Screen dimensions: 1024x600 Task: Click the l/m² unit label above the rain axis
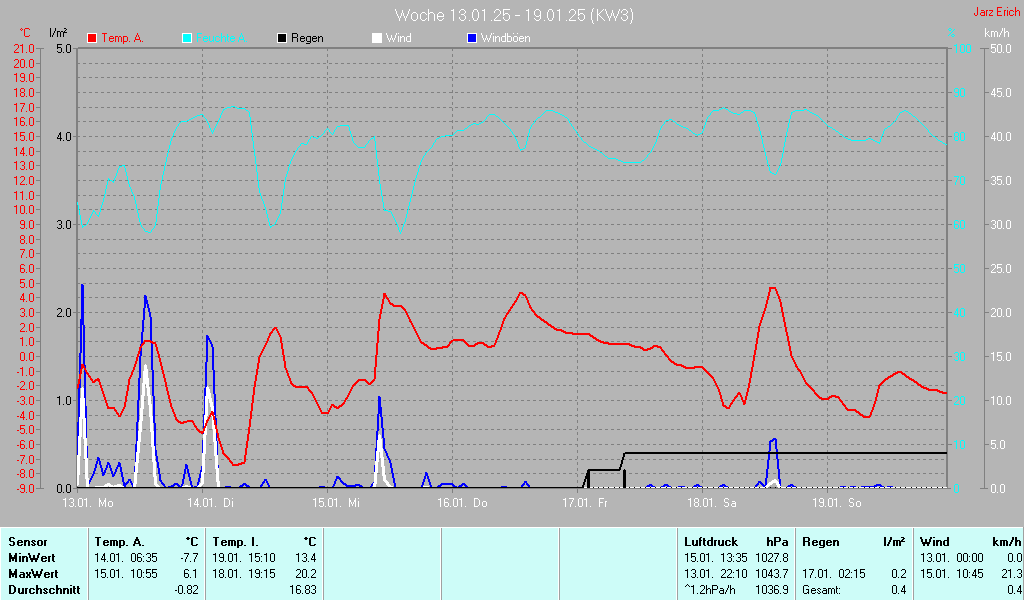point(58,33)
